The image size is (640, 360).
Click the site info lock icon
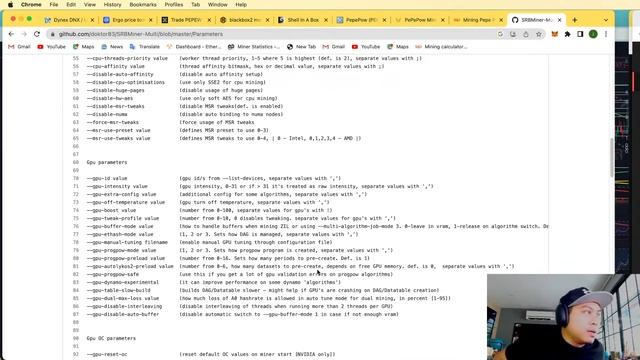pyautogui.click(x=53, y=34)
